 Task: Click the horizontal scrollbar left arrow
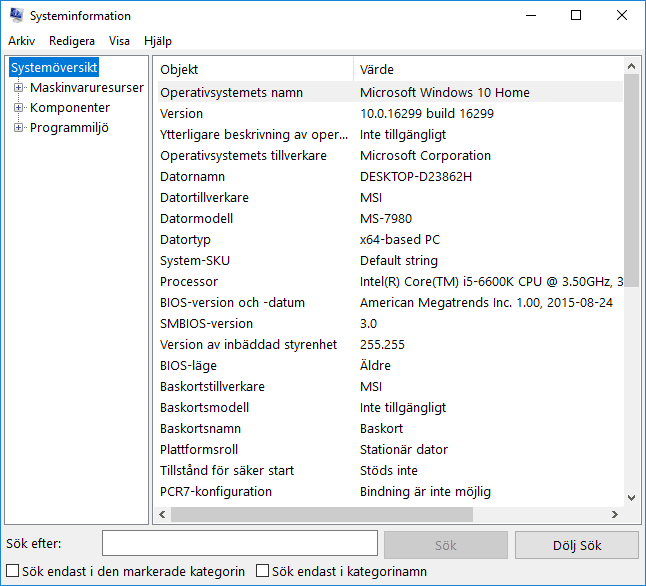[x=162, y=514]
